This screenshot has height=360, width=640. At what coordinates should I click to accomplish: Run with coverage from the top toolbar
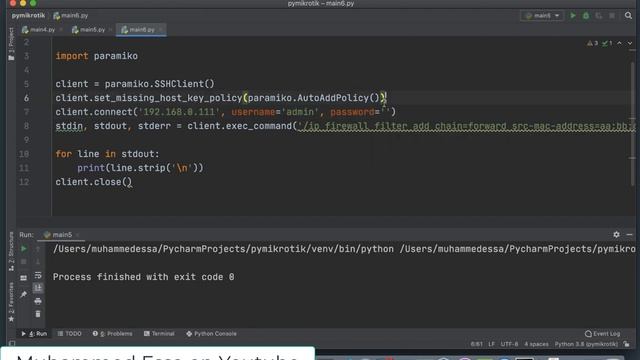[x=599, y=16]
